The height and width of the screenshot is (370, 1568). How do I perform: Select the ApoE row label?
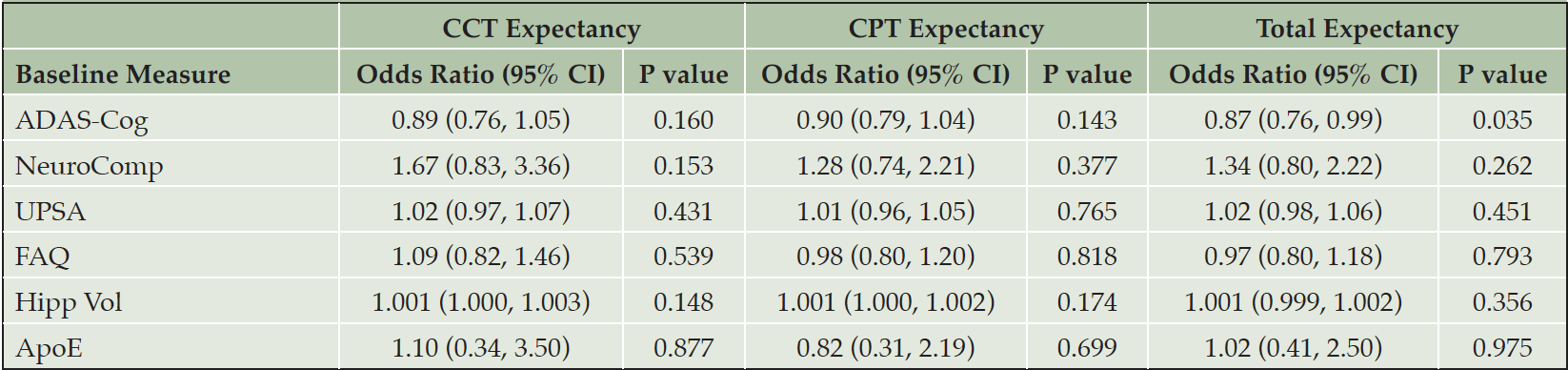tap(49, 347)
